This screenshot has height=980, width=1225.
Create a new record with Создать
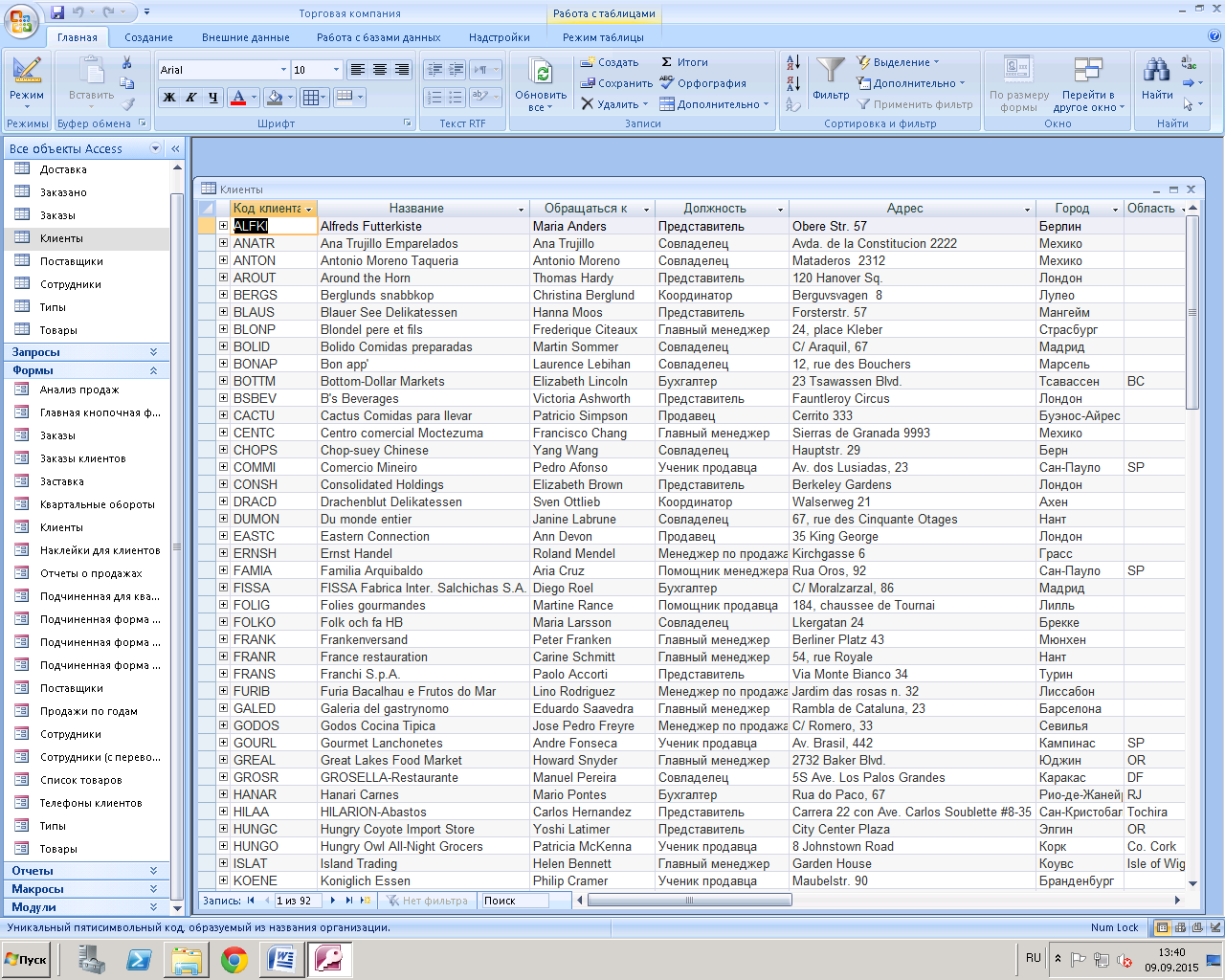click(610, 62)
